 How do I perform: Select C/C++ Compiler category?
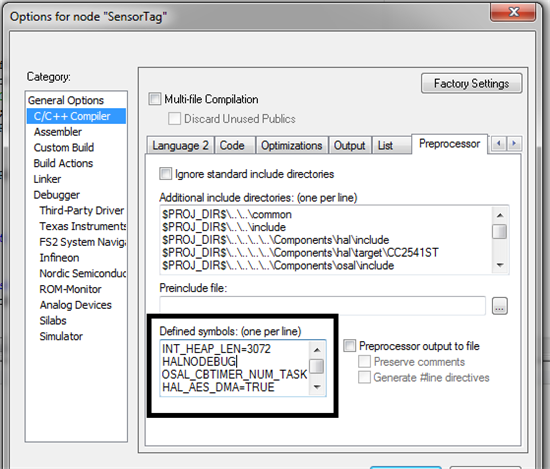click(x=76, y=116)
